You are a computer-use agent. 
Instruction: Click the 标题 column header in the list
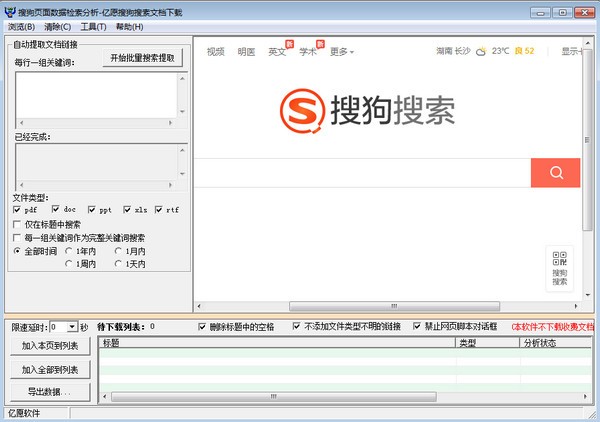coord(275,343)
